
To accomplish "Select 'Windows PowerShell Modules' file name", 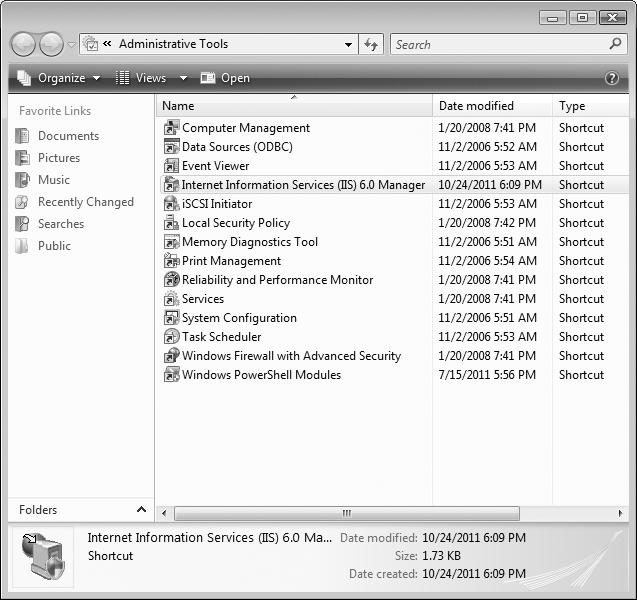I will 261,375.
